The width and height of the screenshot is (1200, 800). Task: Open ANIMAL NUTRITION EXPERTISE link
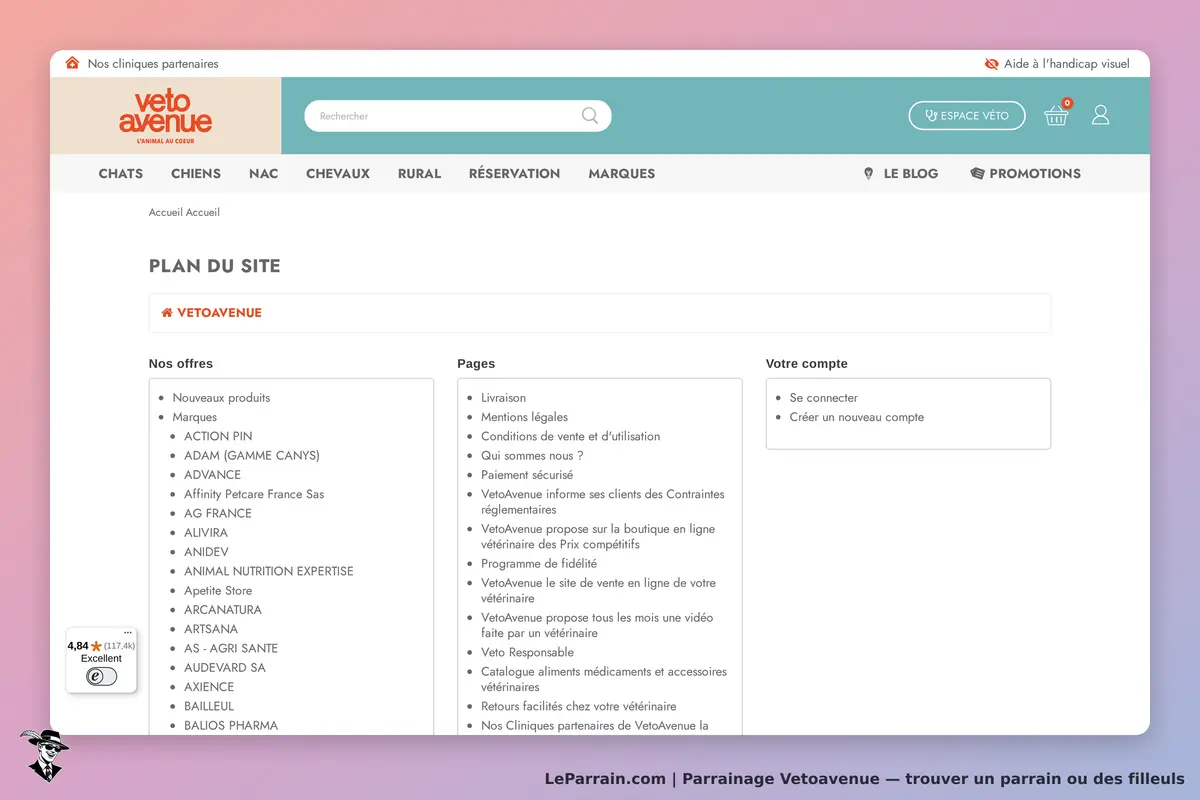(x=269, y=571)
